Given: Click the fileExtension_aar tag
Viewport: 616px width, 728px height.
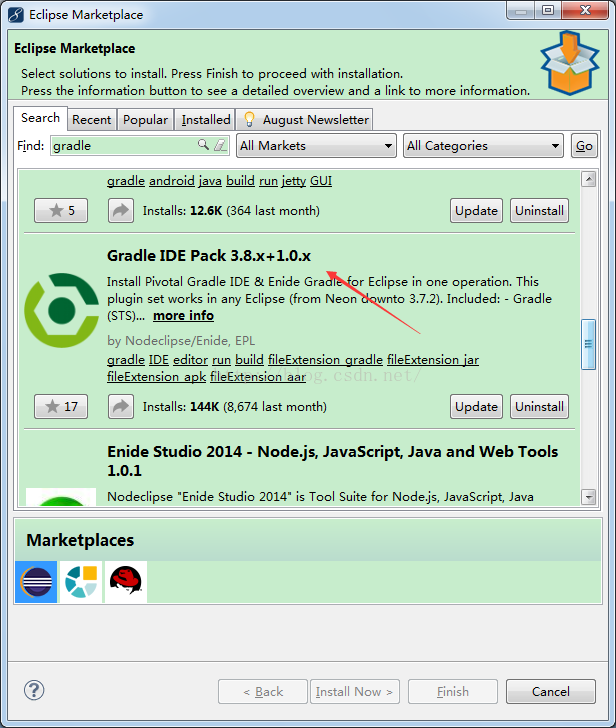Looking at the screenshot, I should click(x=258, y=377).
